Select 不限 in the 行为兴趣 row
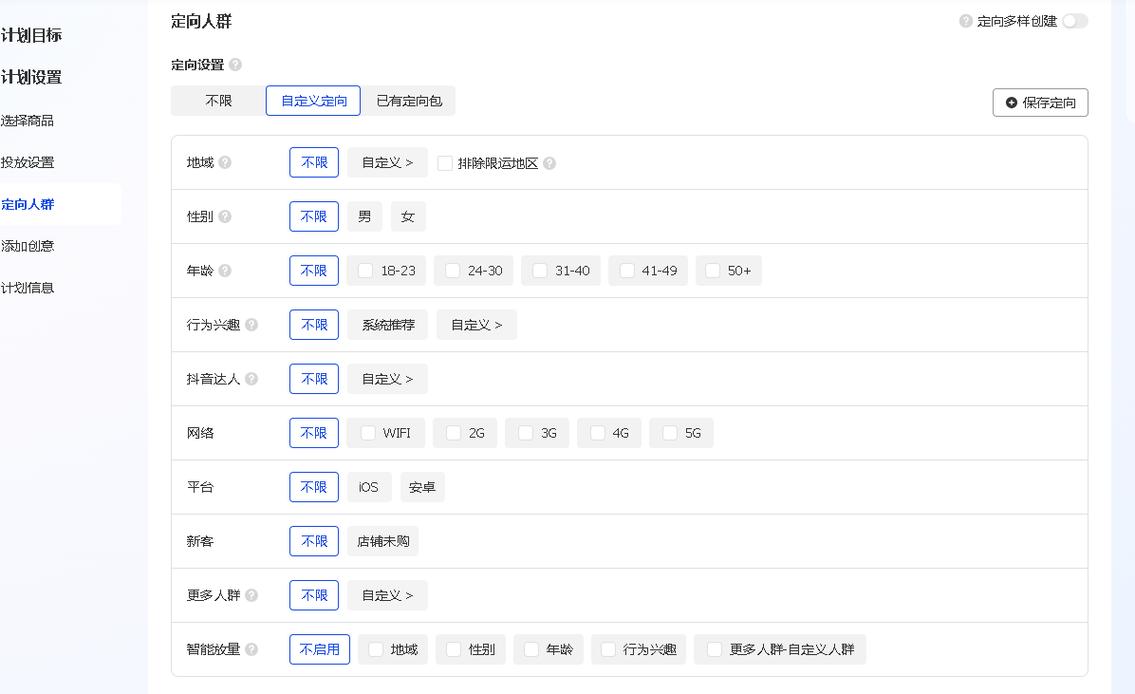1135x694 pixels. [314, 325]
